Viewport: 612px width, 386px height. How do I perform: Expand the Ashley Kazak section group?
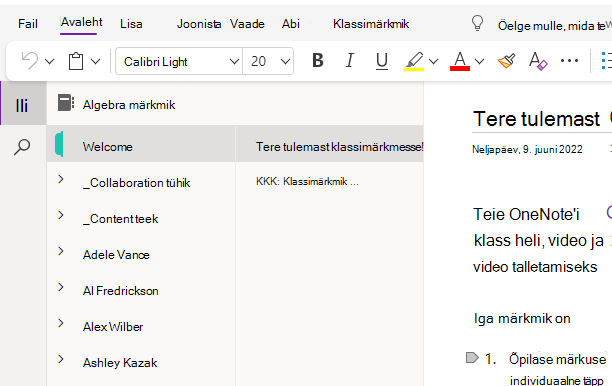pos(60,359)
